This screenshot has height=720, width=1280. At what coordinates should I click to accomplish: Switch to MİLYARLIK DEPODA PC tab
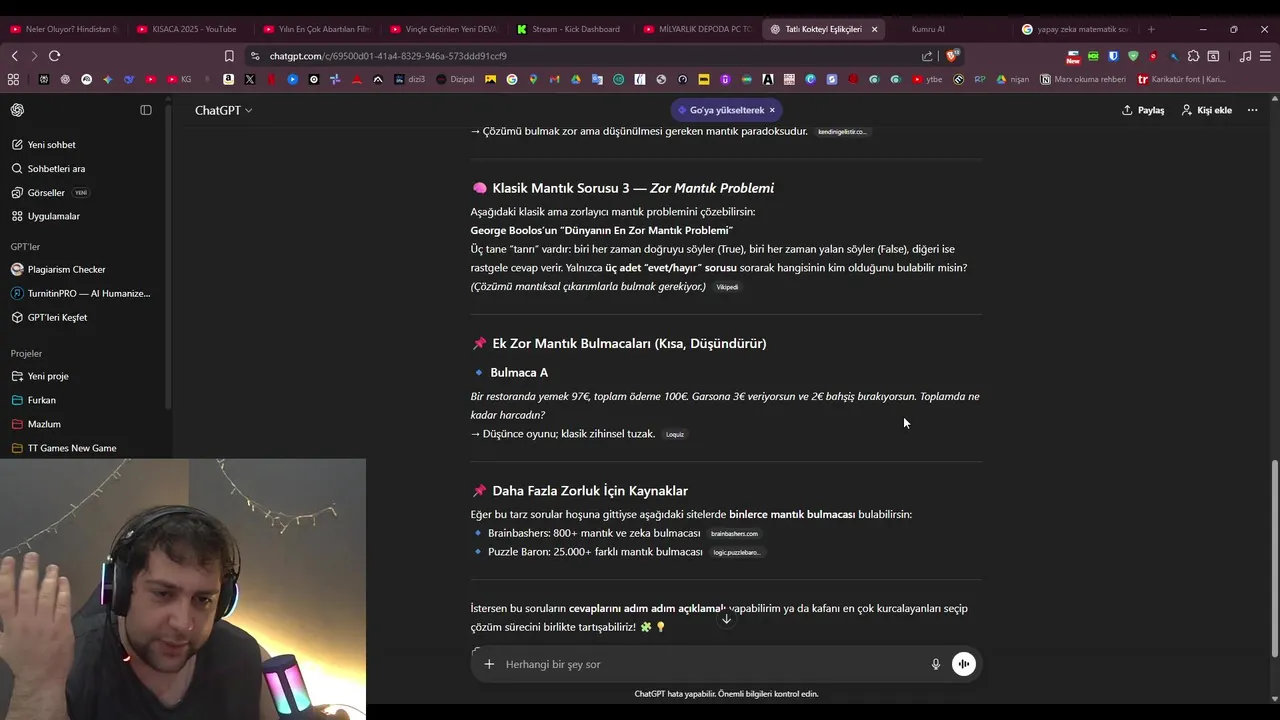[697, 29]
